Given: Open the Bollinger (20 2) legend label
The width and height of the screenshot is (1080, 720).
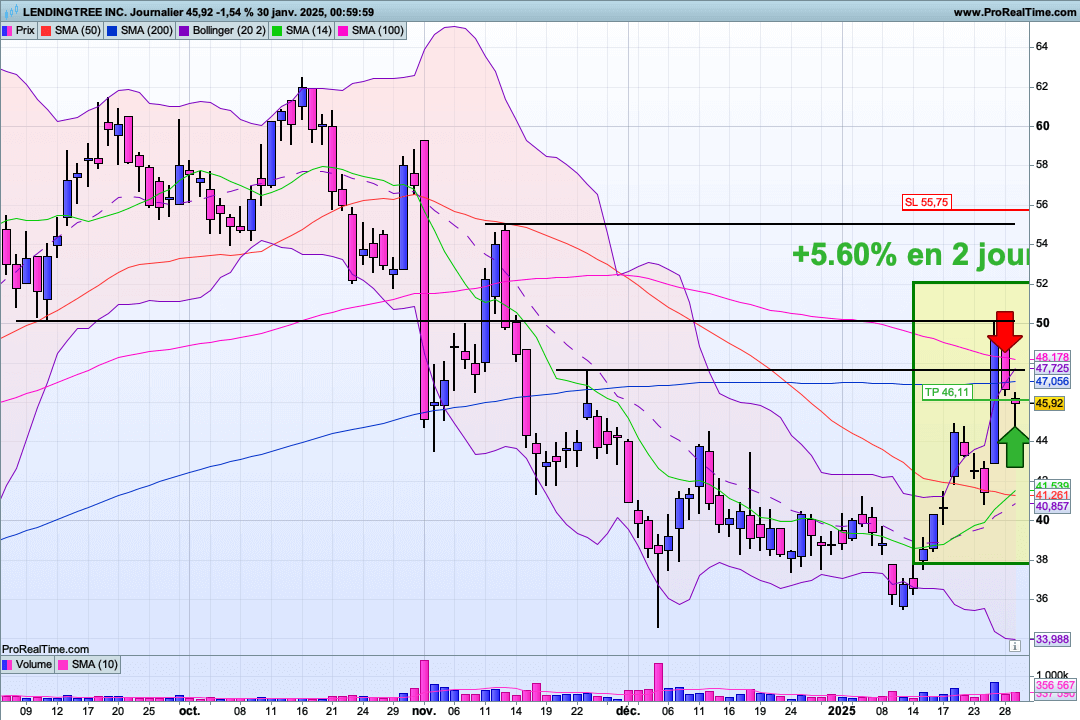Looking at the screenshot, I should (x=229, y=30).
